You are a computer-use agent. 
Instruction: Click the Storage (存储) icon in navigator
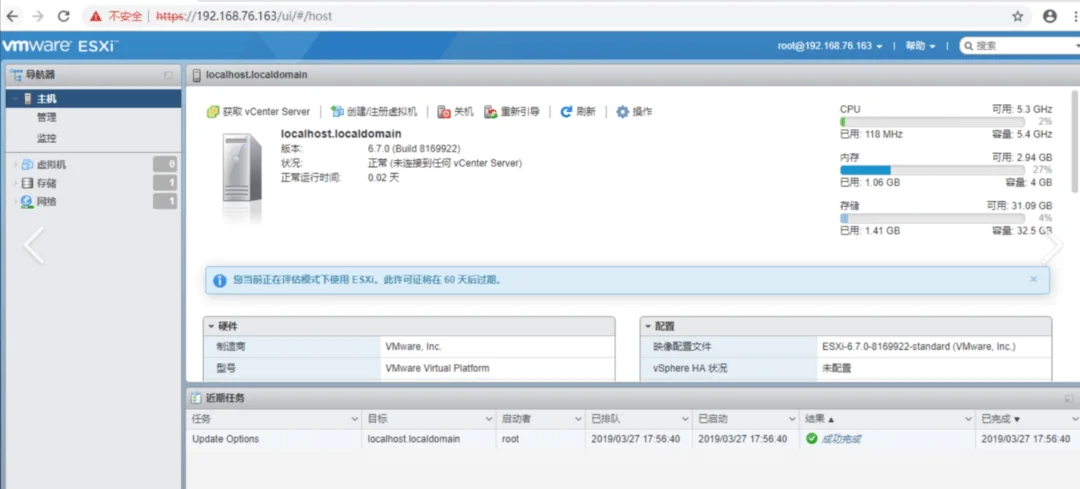click(27, 183)
